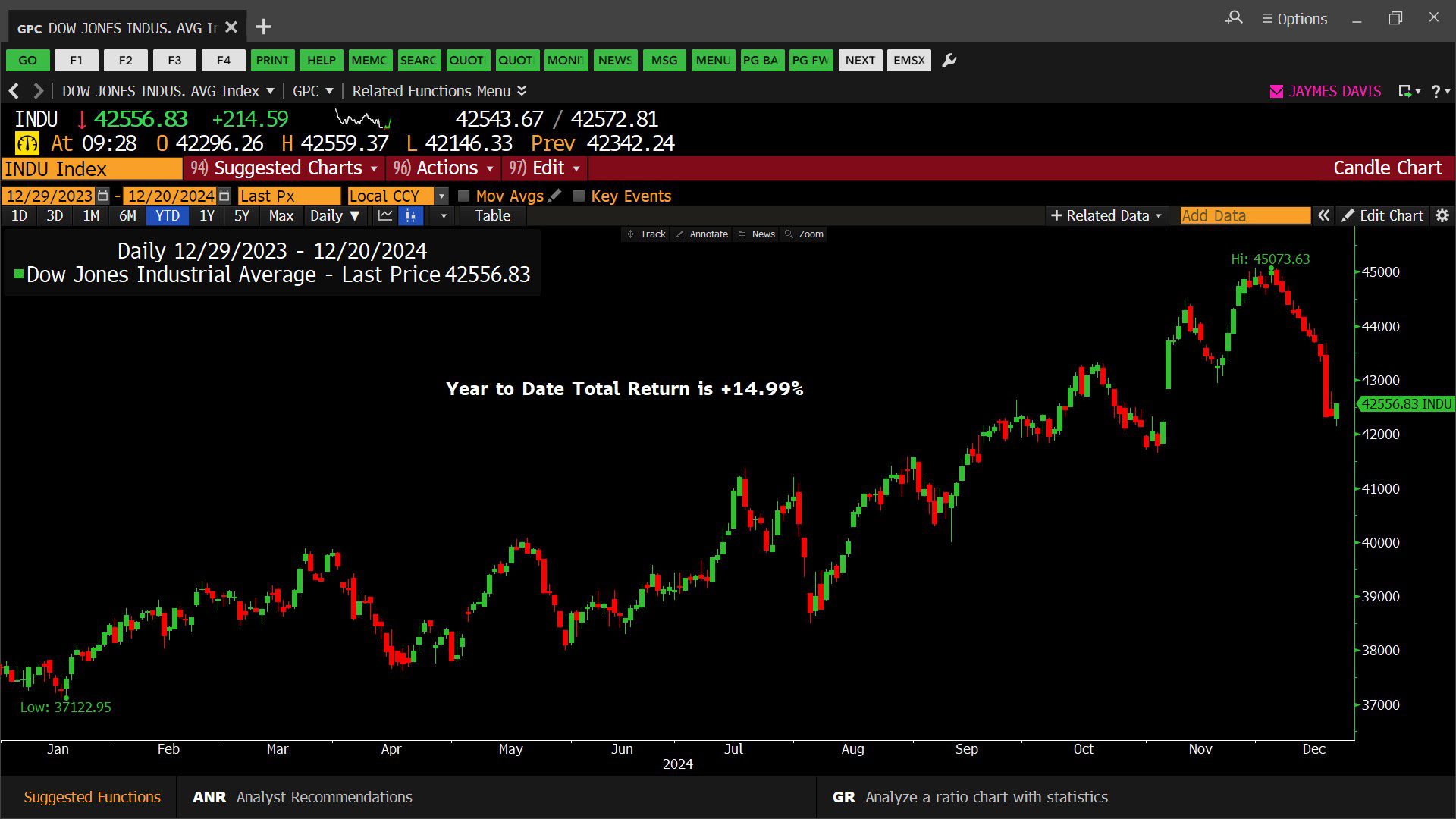Click the Add Data input field

1245,215
